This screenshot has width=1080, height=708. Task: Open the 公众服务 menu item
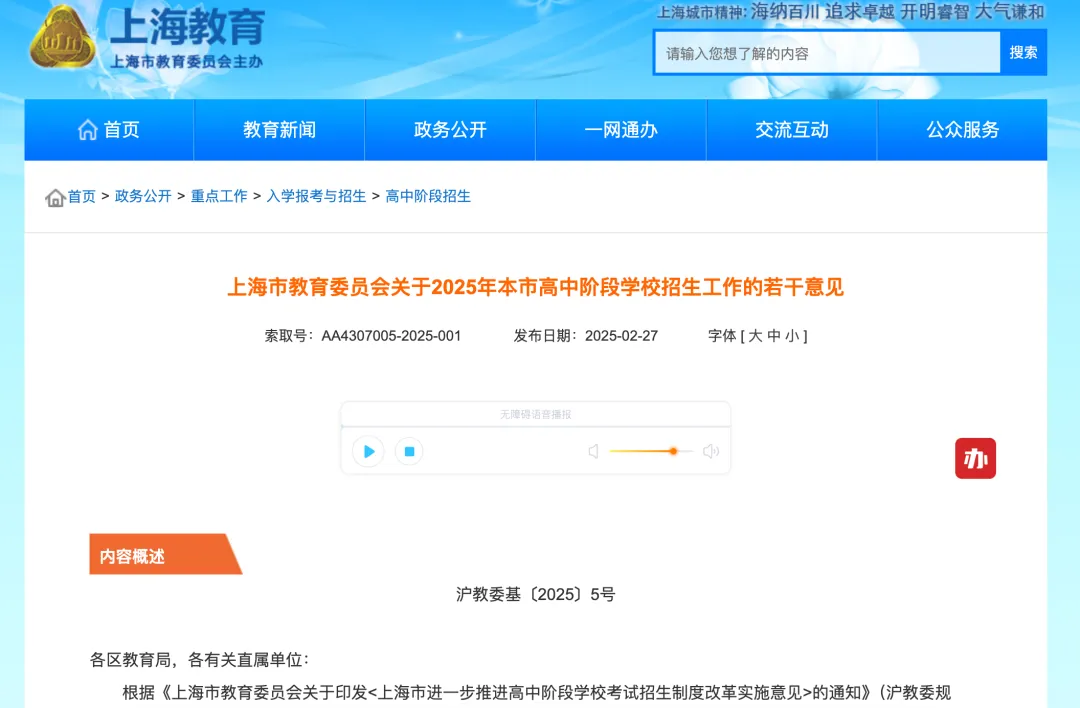click(x=962, y=129)
